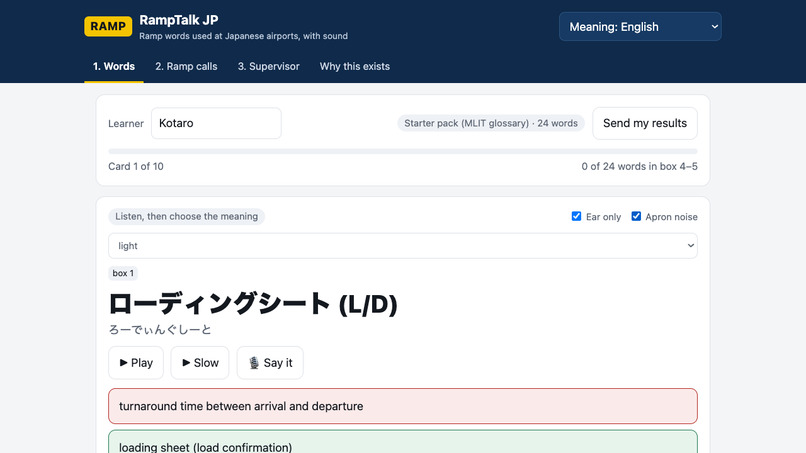This screenshot has width=806, height=453.
Task: Open the 3. Supervisor tab
Action: click(x=268, y=66)
